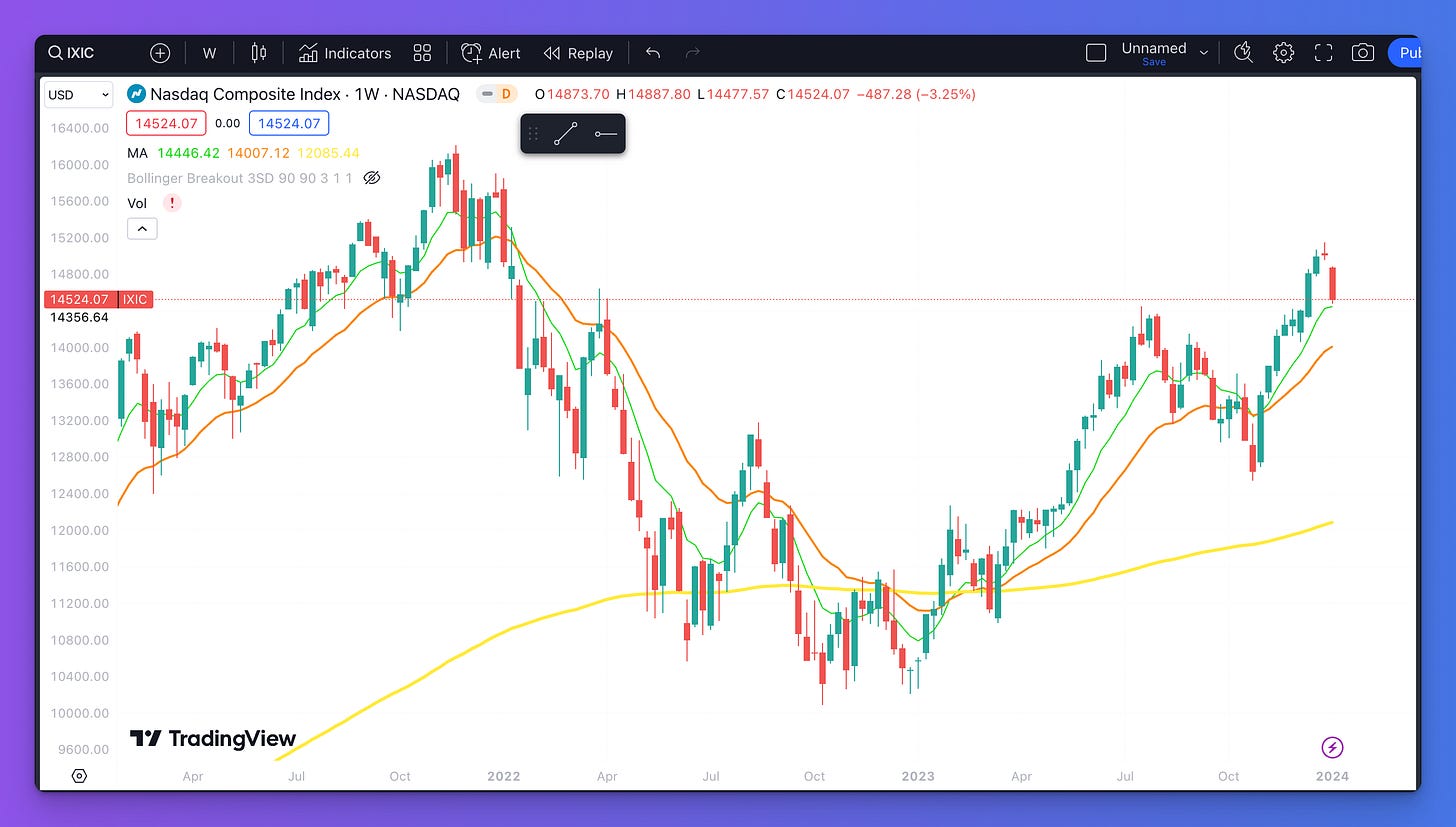Viewport: 1456px width, 827px height.
Task: Open chart settings gear
Action: [x=1284, y=53]
